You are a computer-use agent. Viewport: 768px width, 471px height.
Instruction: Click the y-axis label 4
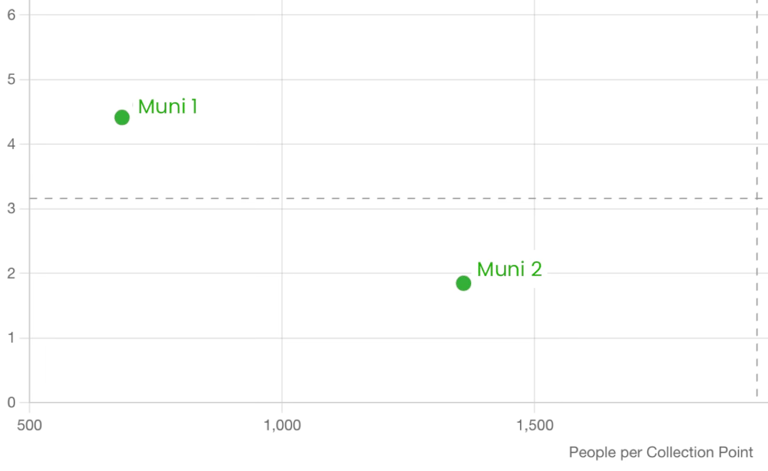11,144
